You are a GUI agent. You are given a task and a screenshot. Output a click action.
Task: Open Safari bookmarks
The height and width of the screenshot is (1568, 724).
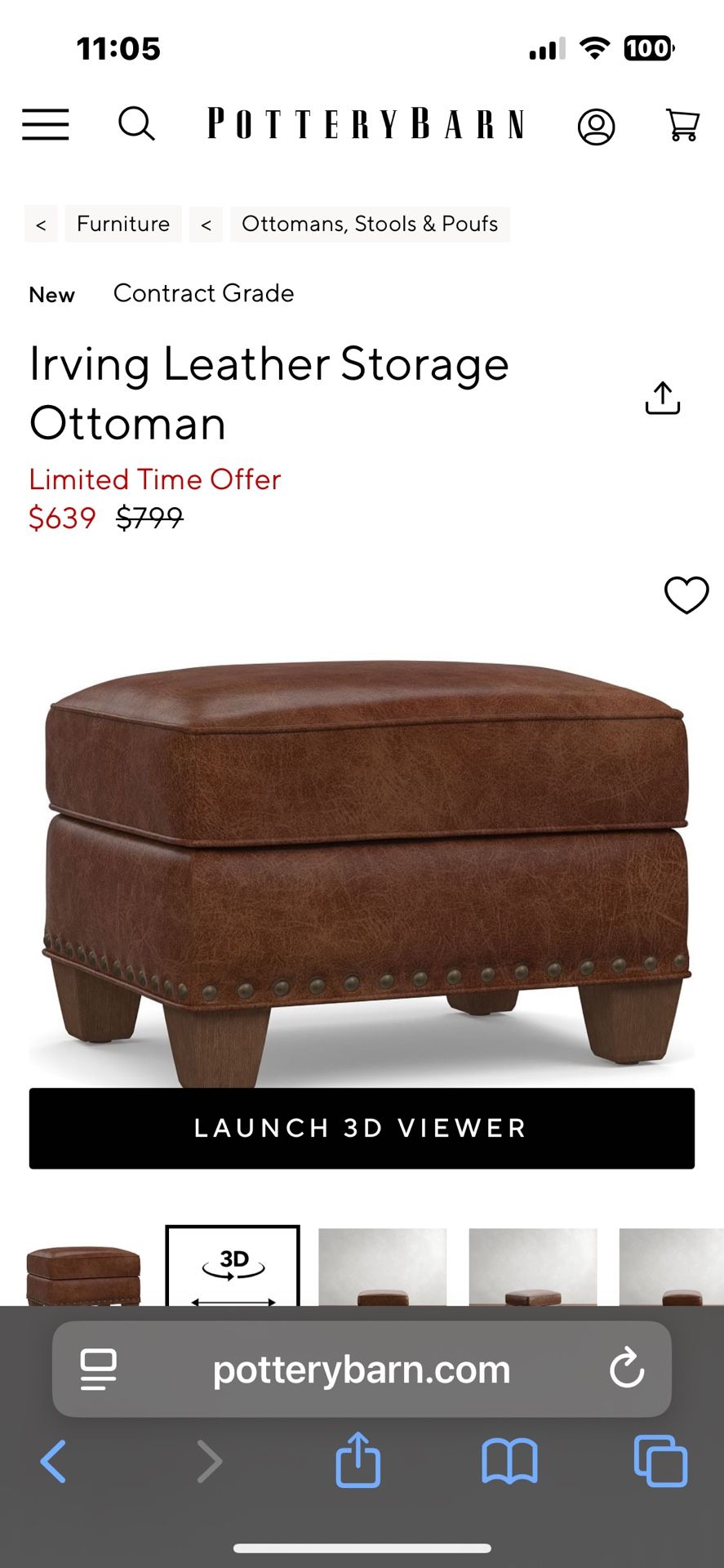(x=509, y=1461)
